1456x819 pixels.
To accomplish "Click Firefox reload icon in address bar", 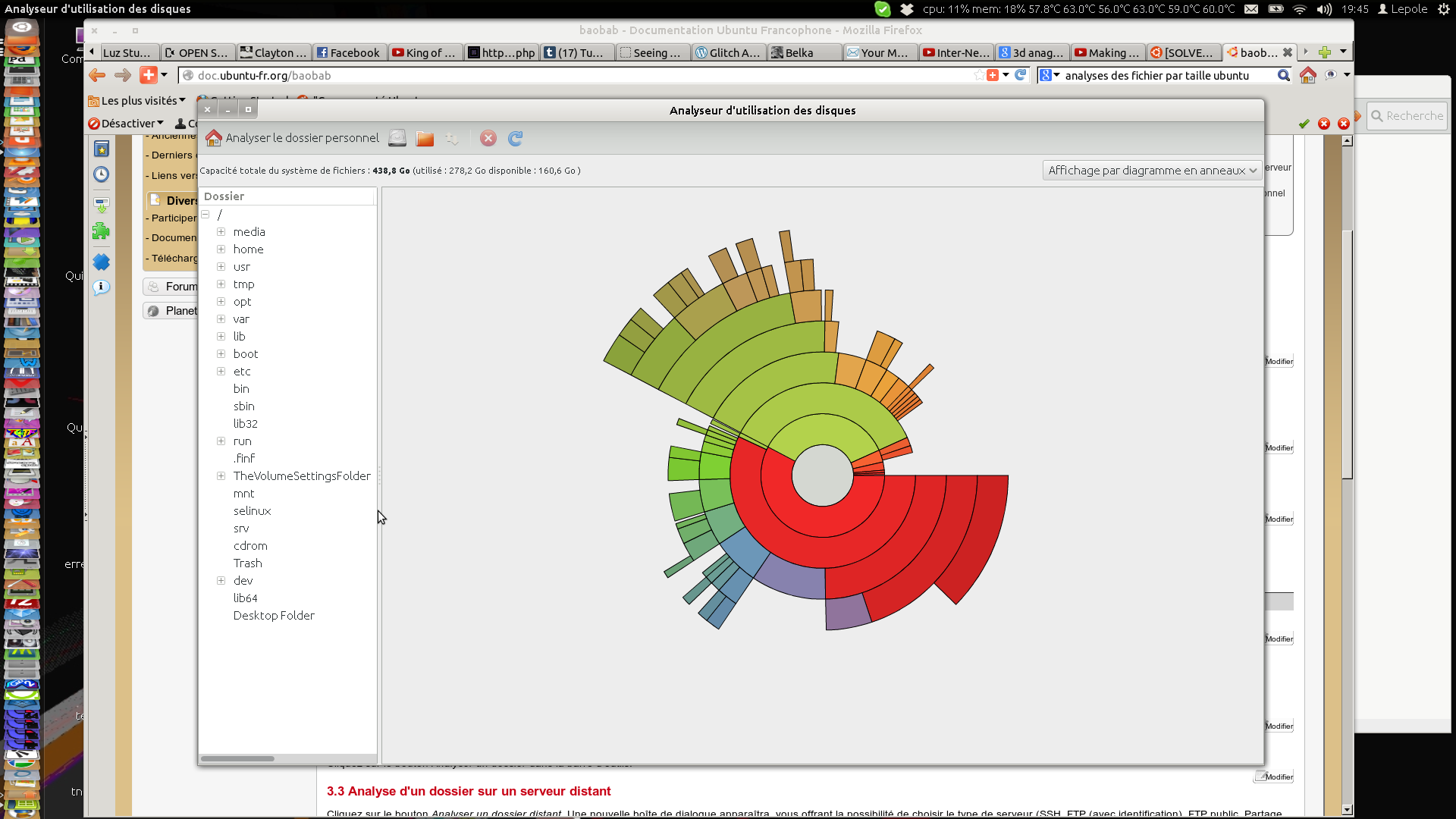I will (x=1021, y=75).
